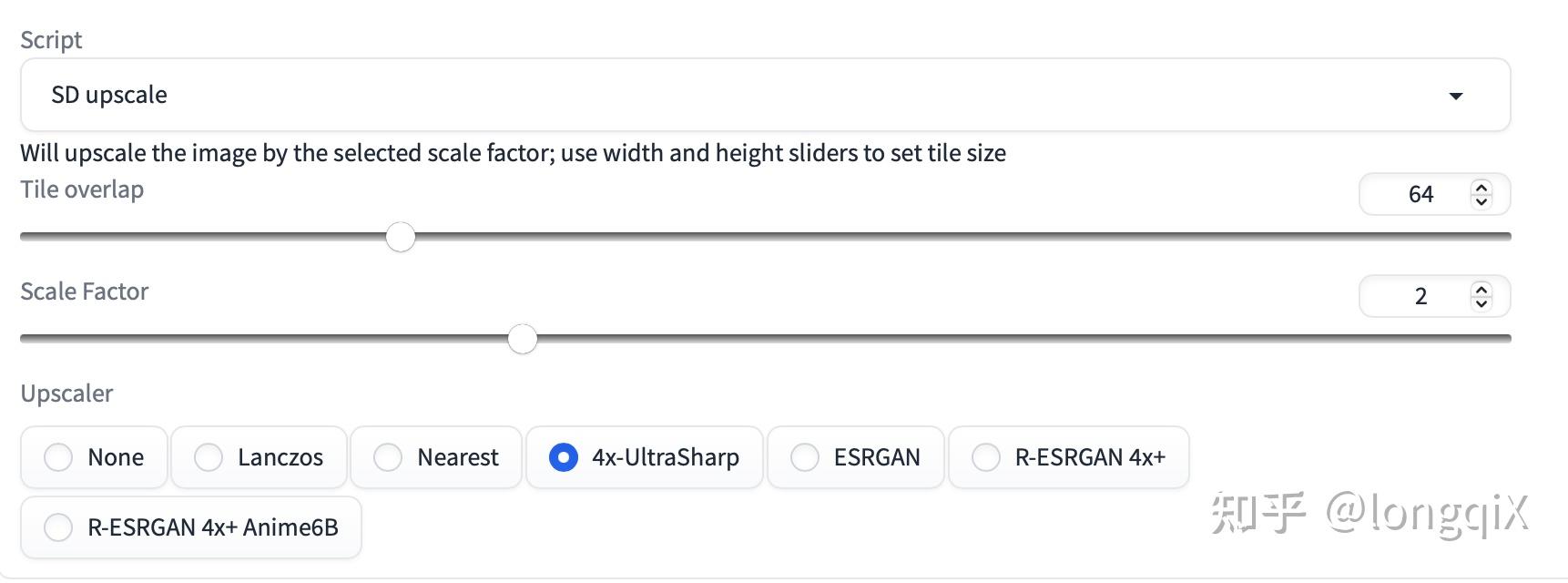This screenshot has height=583, width=1568.
Task: Choose the Lanczos upscaler option
Action: click(x=209, y=457)
